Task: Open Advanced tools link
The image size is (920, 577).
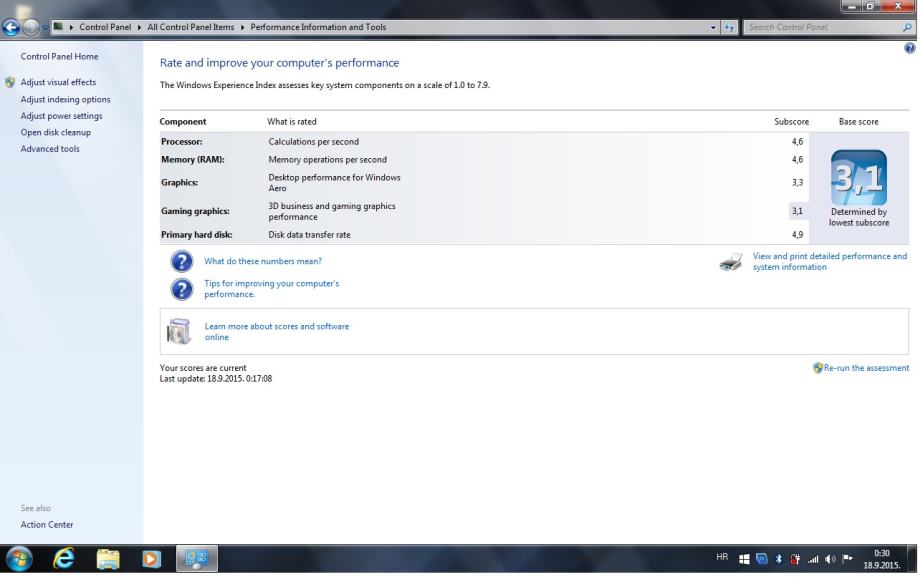Action: 50,149
